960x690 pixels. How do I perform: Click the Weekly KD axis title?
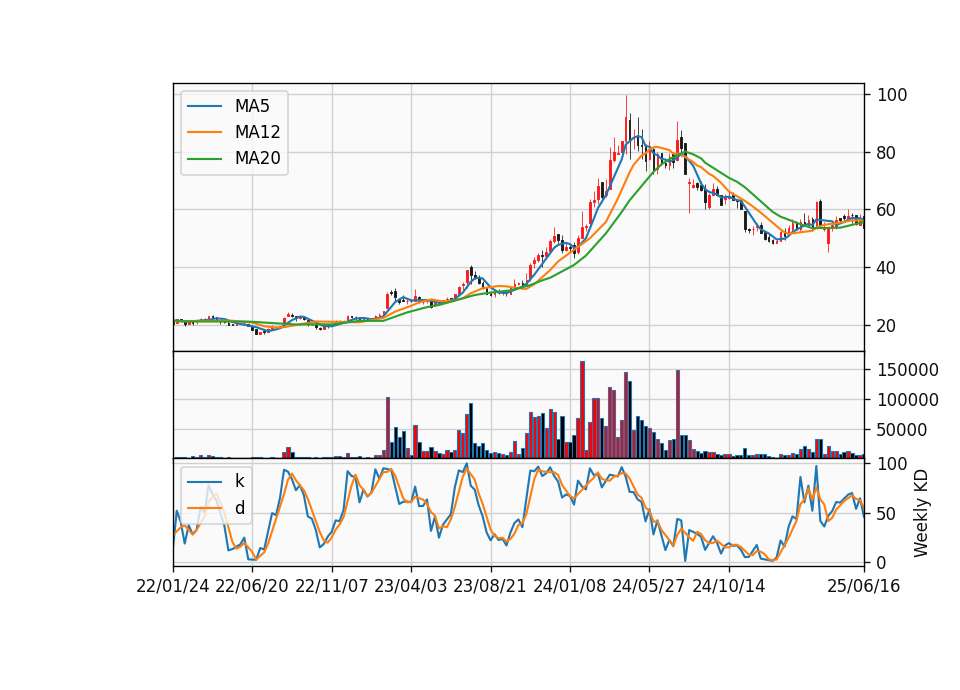(921, 513)
